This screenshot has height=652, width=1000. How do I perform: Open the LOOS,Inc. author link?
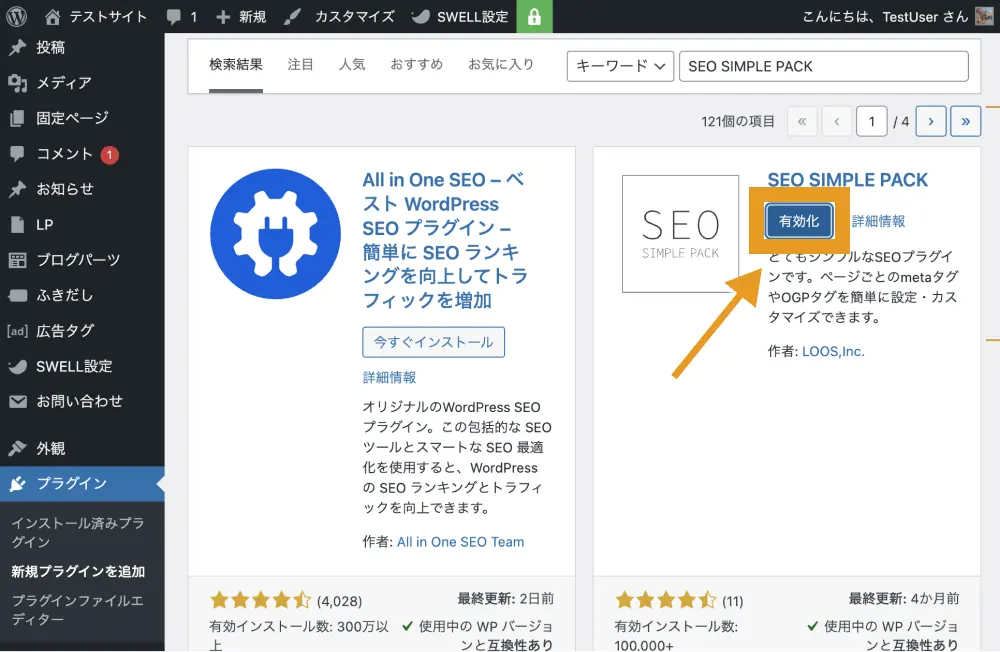833,351
